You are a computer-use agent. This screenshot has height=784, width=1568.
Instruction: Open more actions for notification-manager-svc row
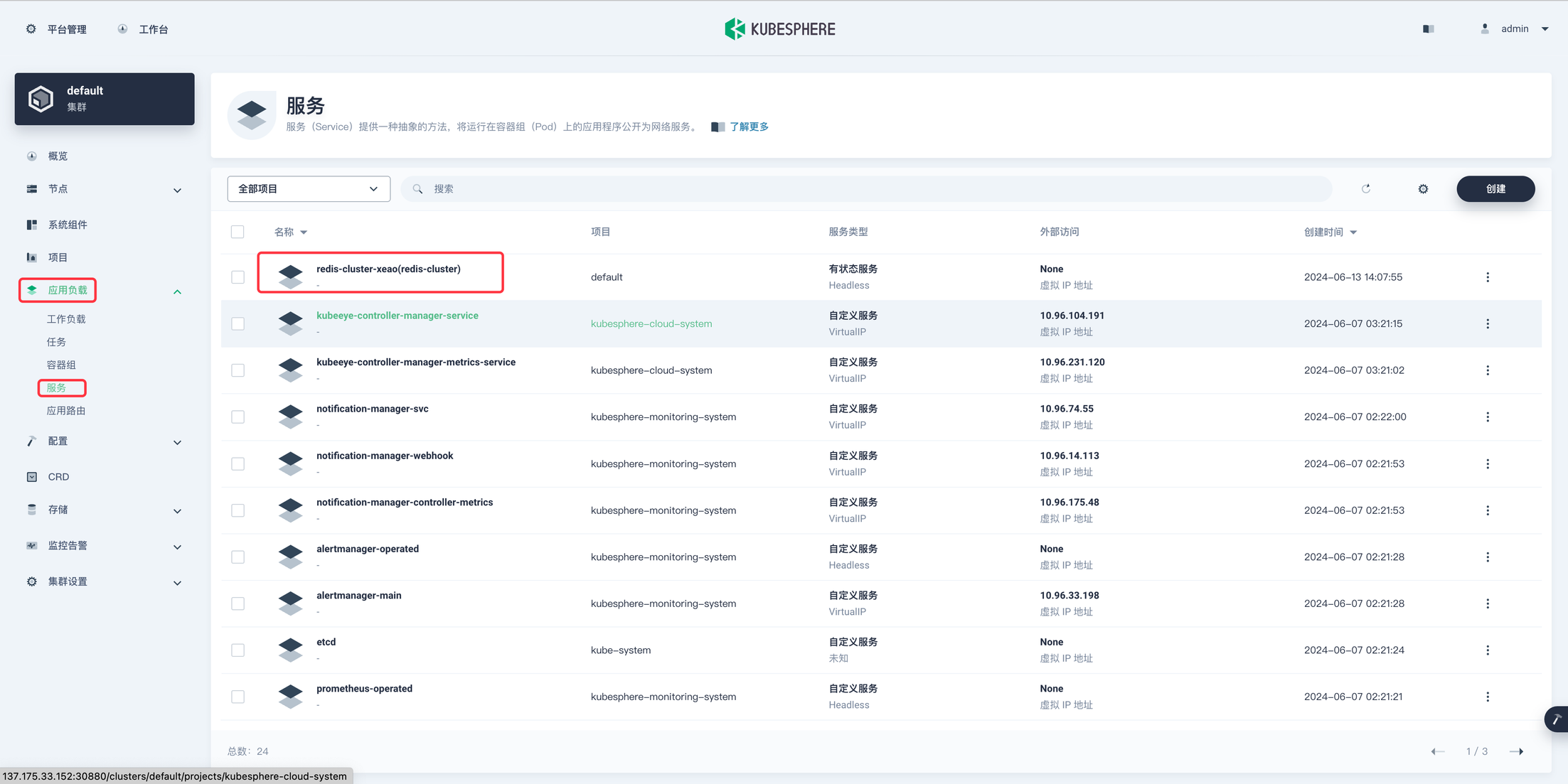pyautogui.click(x=1488, y=417)
